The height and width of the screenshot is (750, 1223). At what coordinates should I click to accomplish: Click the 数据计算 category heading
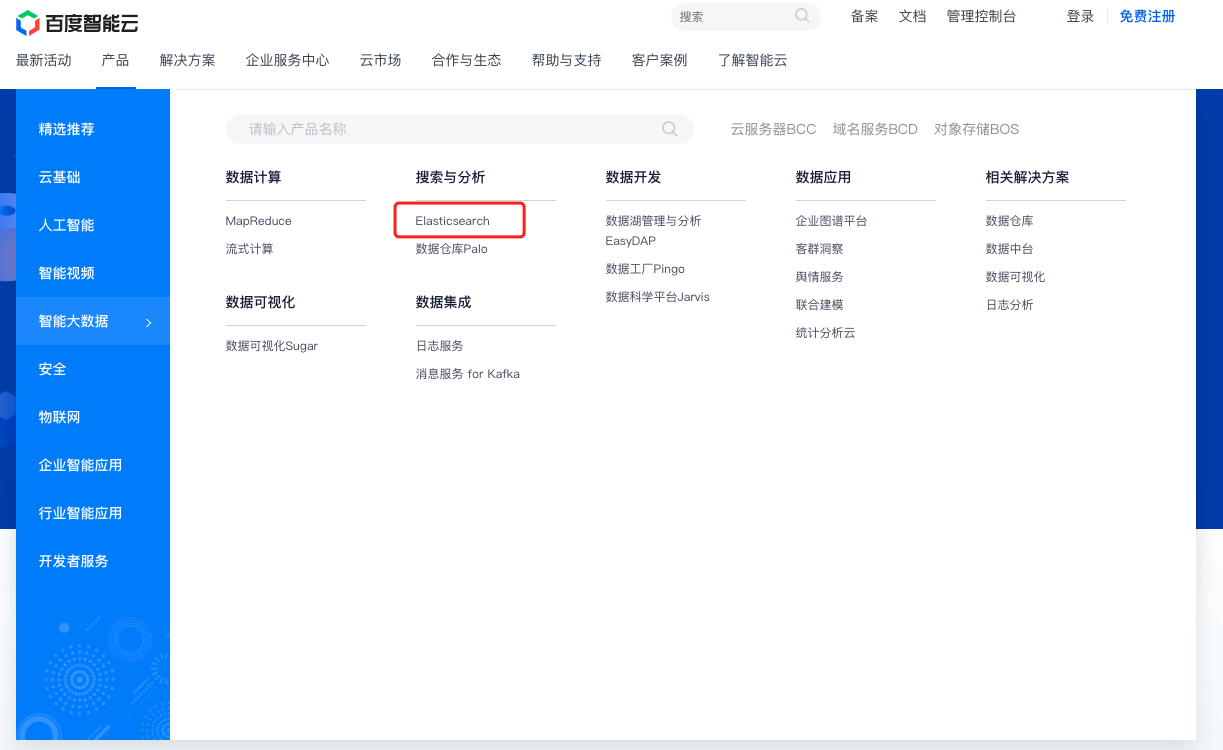point(253,177)
